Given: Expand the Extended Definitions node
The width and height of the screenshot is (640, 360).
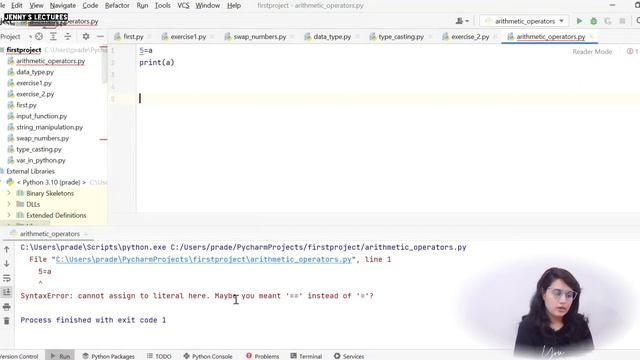Looking at the screenshot, I should 9,215.
